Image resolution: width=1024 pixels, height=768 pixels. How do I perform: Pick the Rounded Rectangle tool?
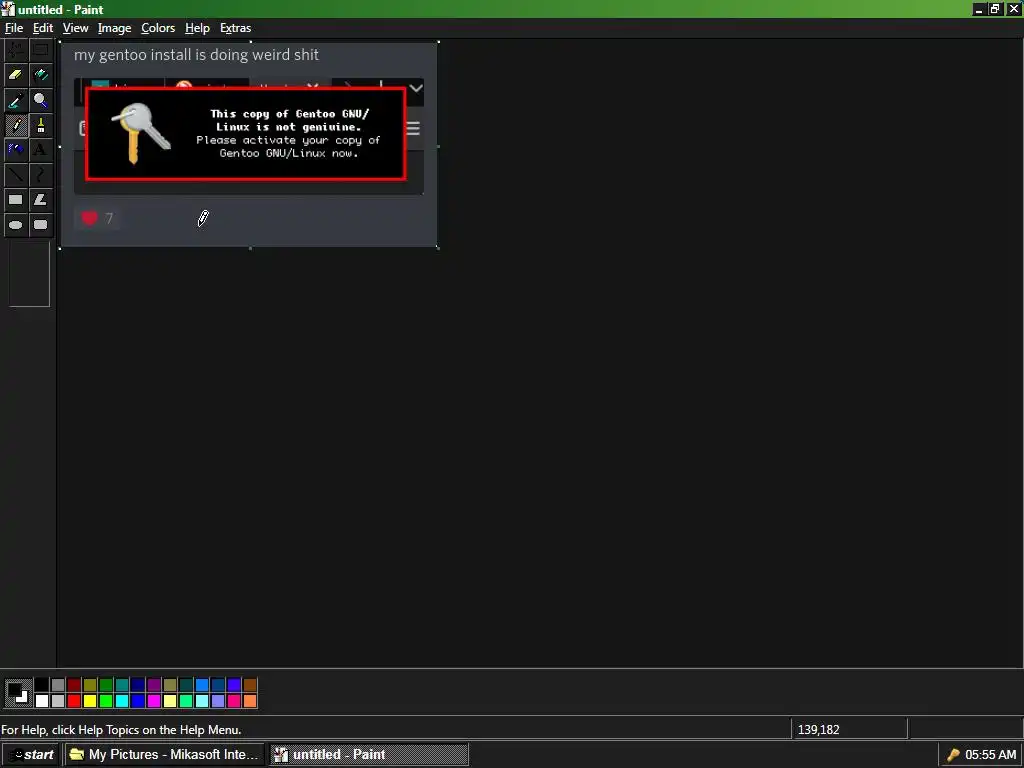tap(40, 225)
